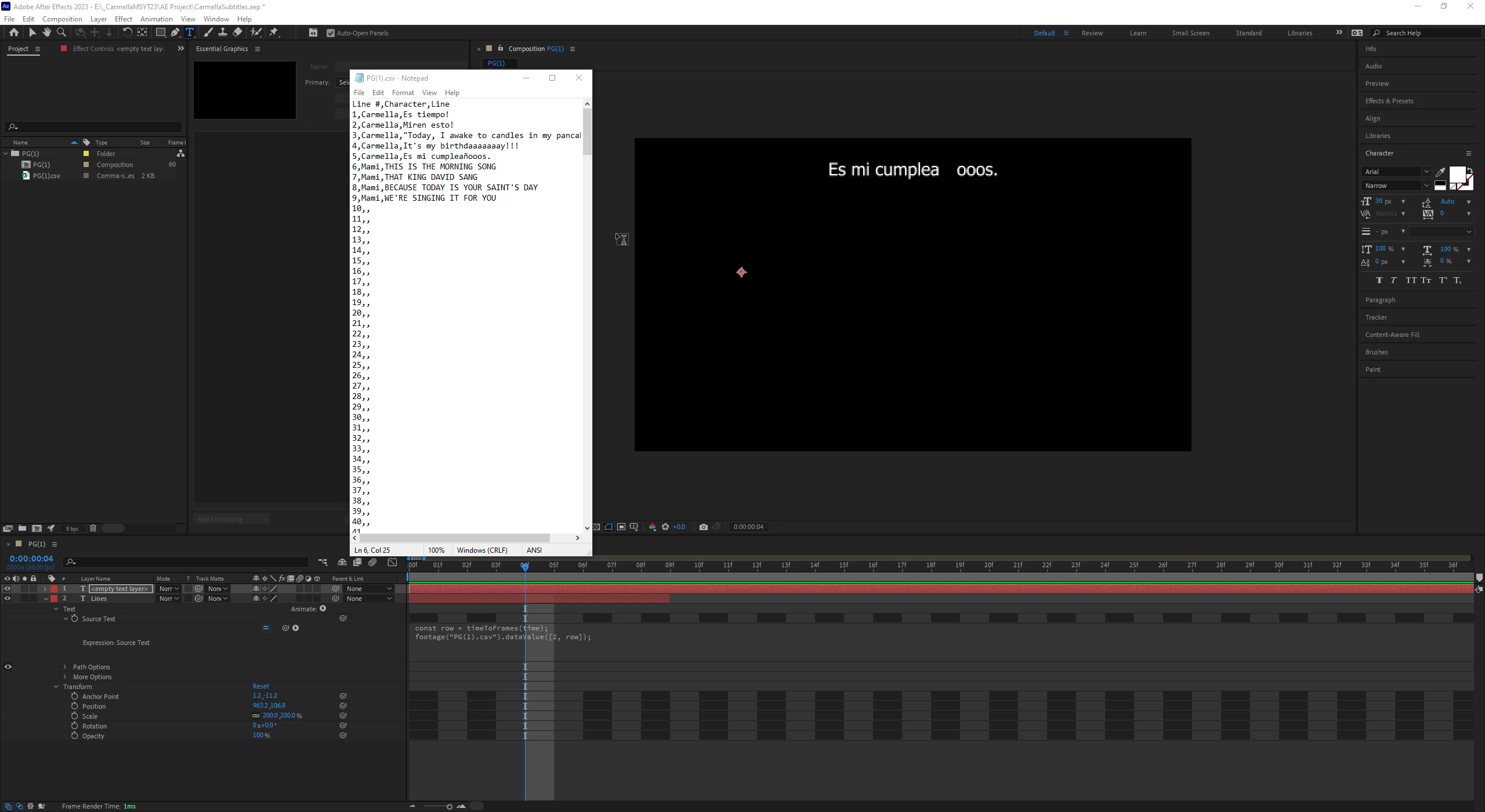This screenshot has width=1485, height=812.
Task: Select the Rectangle shape tool
Action: pyautogui.click(x=160, y=32)
